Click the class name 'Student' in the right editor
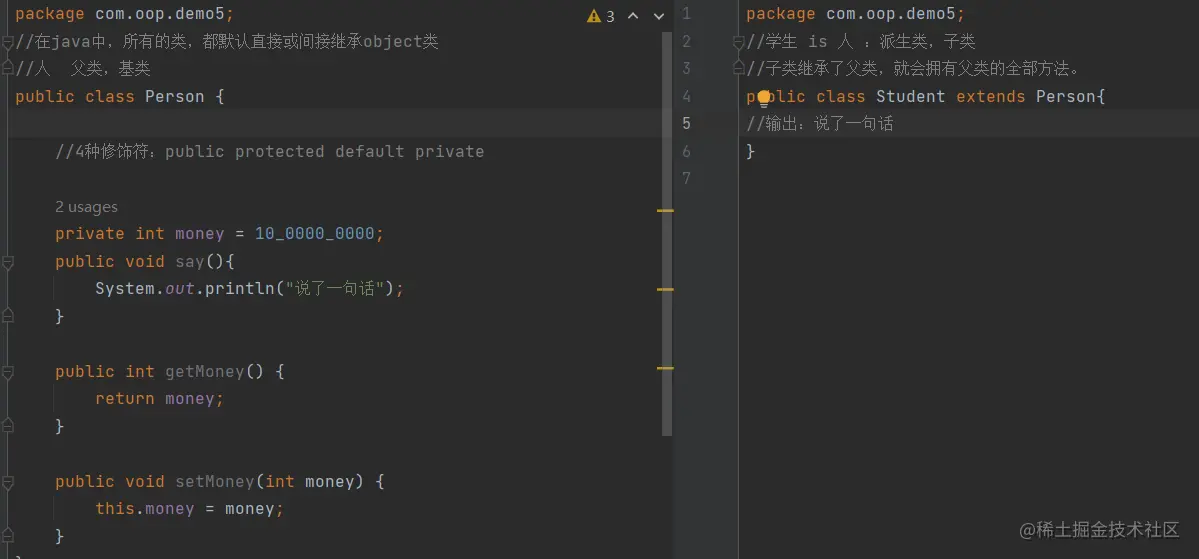 pos(911,96)
